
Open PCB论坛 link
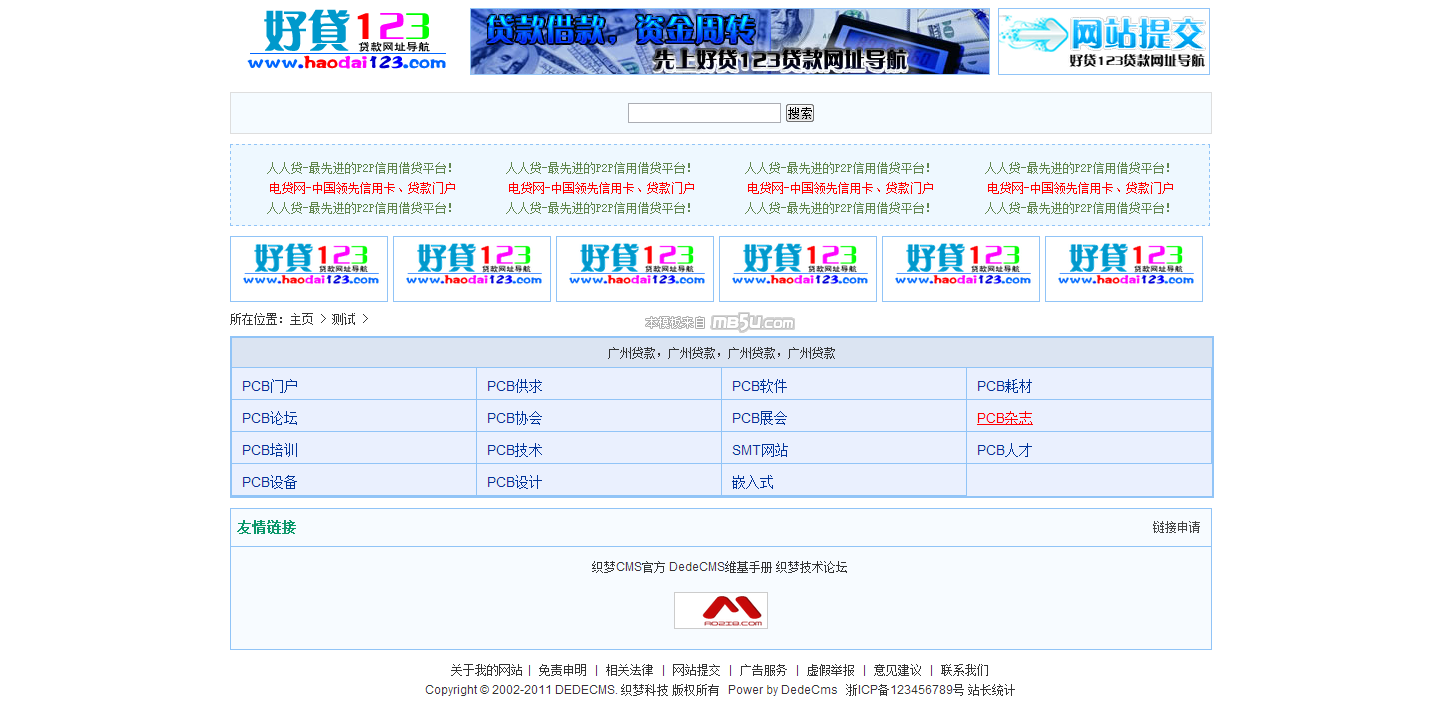[270, 418]
